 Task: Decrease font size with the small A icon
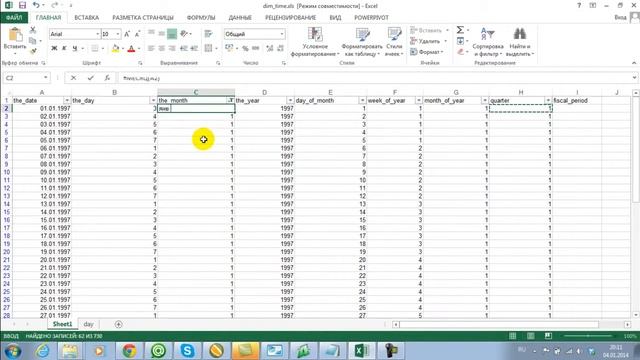click(x=137, y=34)
